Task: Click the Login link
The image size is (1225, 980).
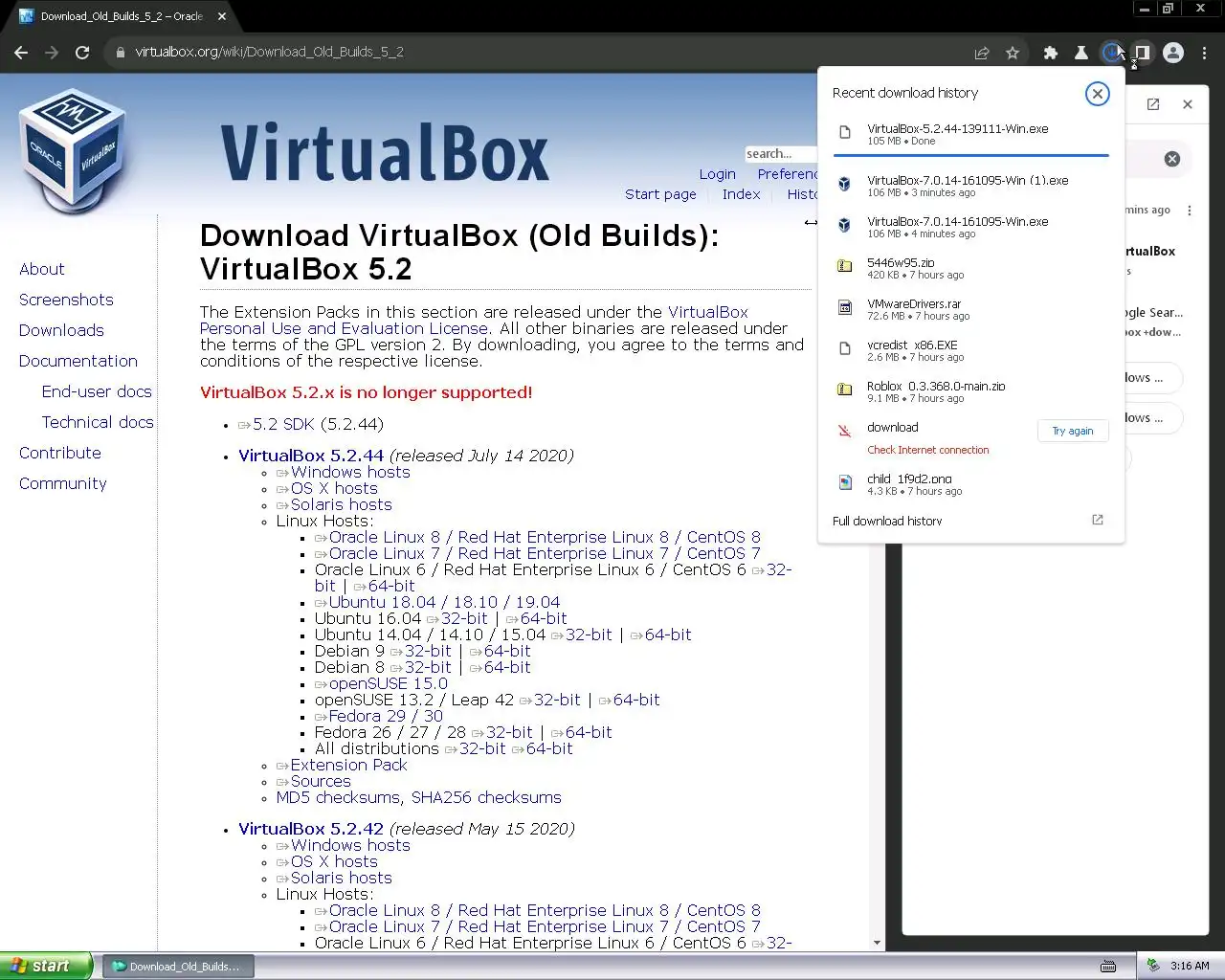Action: 717,174
